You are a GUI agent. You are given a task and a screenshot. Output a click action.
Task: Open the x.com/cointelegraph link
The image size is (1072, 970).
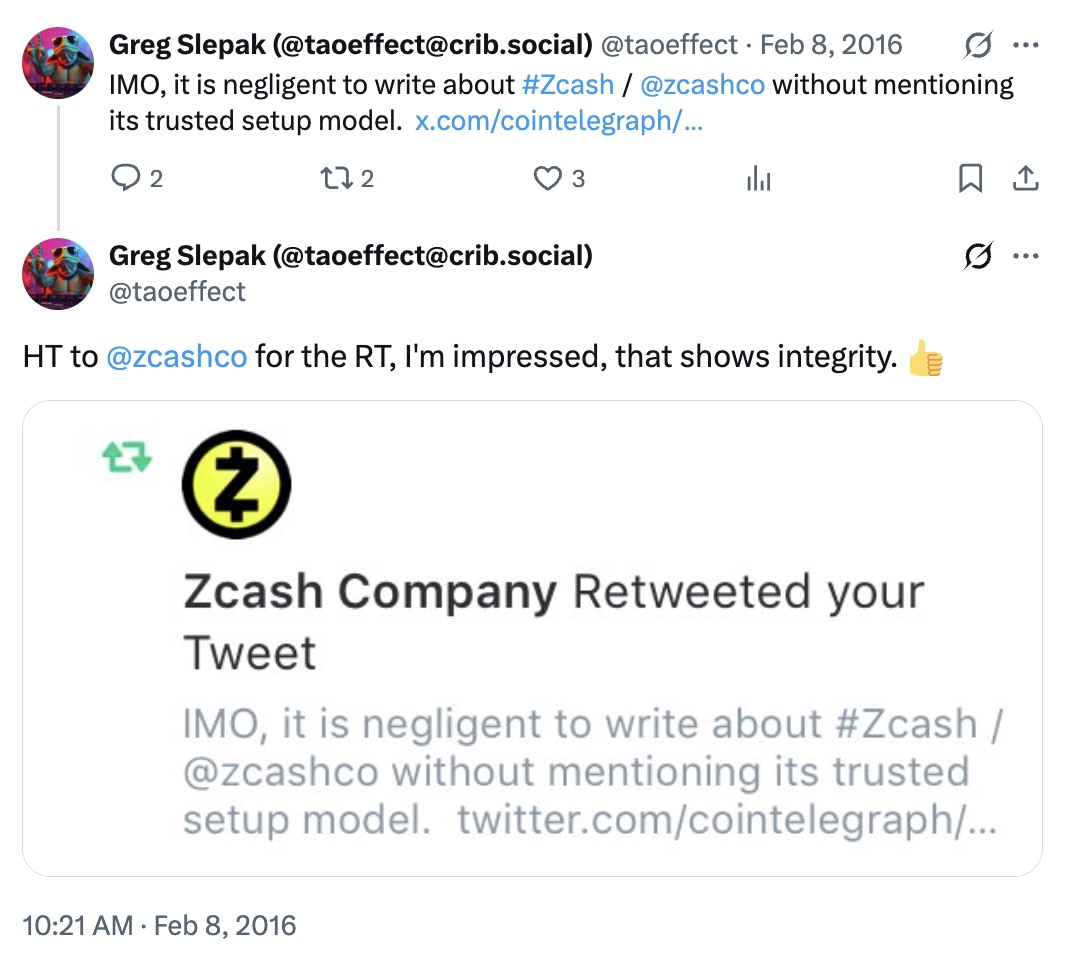(558, 121)
